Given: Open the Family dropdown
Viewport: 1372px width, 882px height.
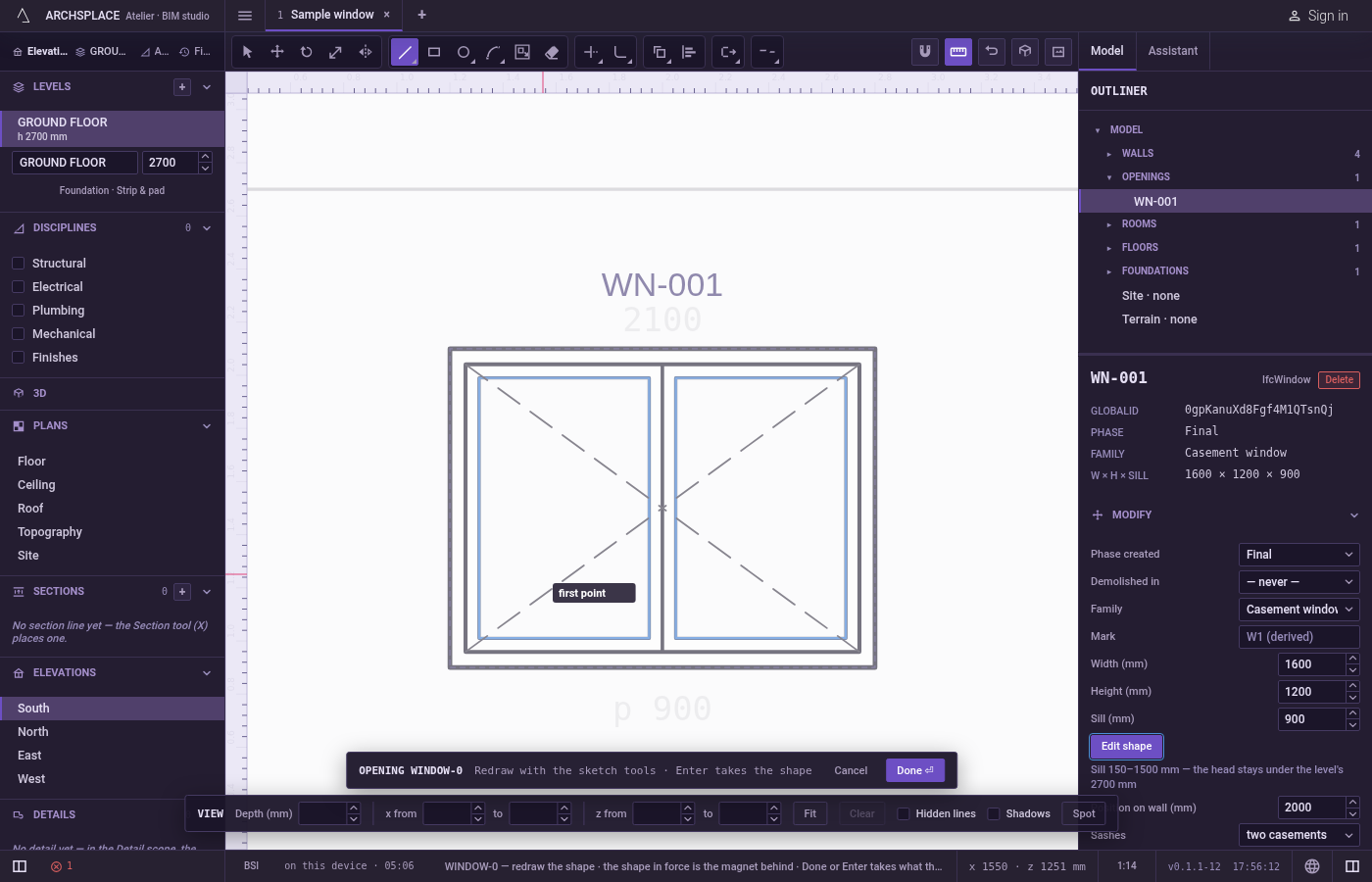Looking at the screenshot, I should (x=1298, y=610).
